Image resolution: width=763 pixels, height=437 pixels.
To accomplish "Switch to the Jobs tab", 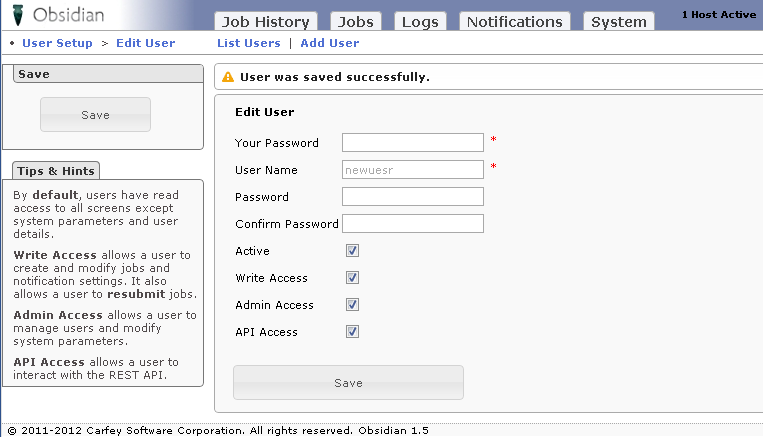I will point(356,22).
